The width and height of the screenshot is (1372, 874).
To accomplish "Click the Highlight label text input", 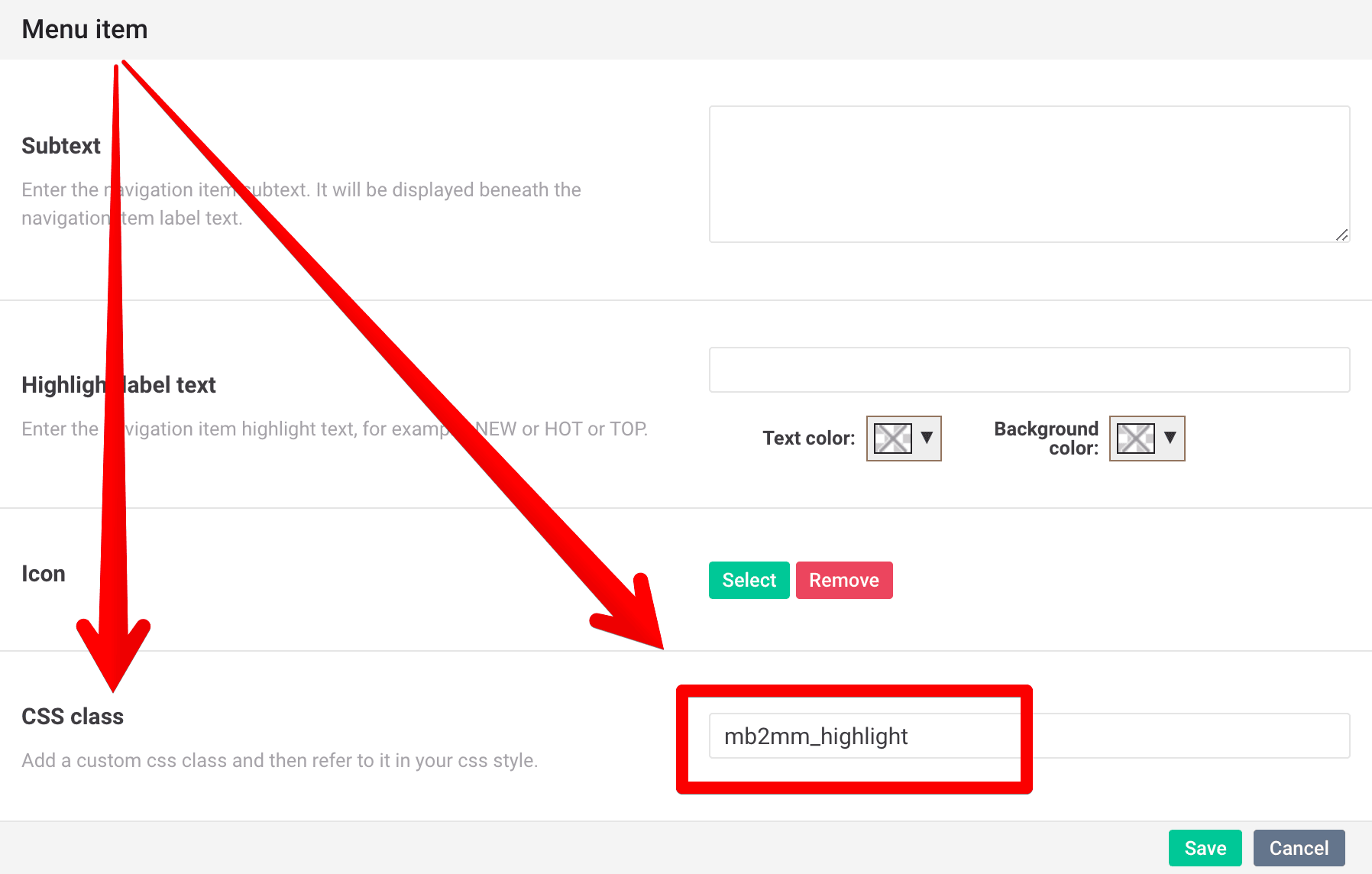I will [1029, 370].
